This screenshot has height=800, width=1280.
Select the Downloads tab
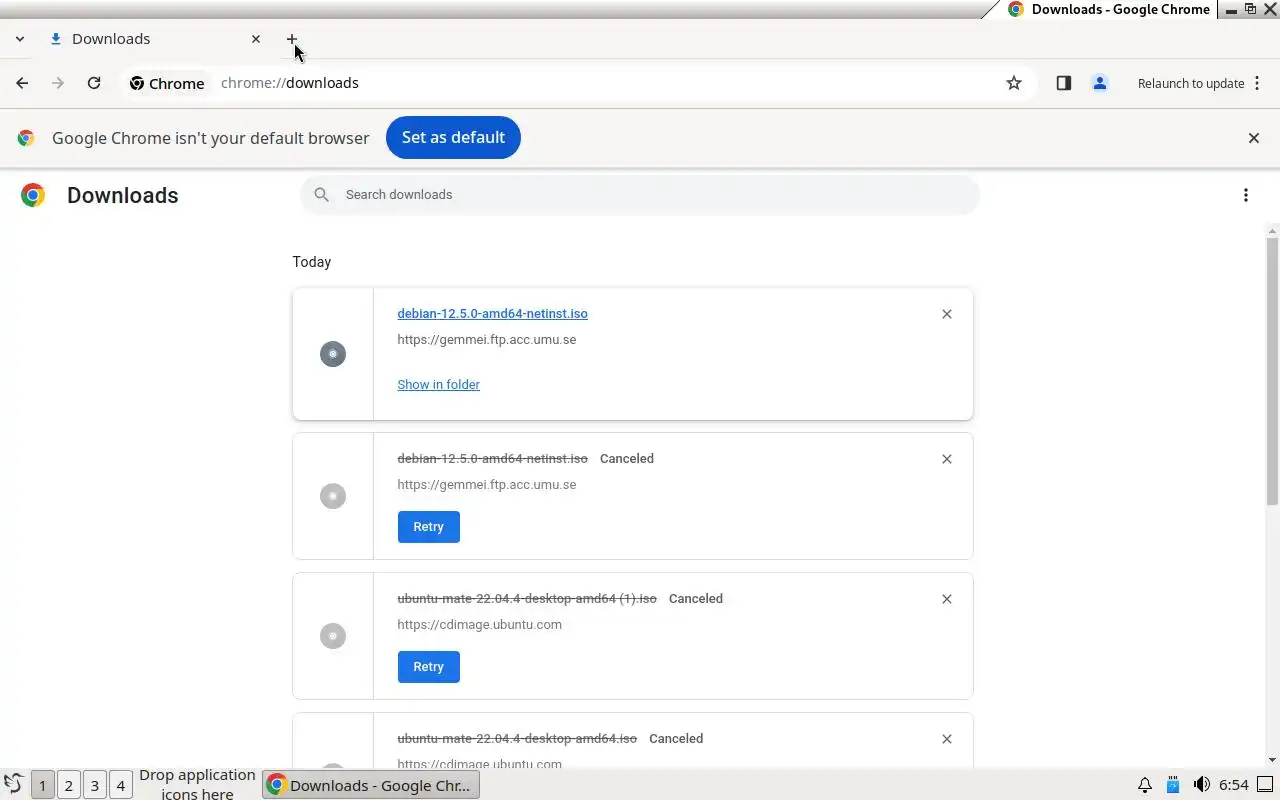(x=155, y=39)
